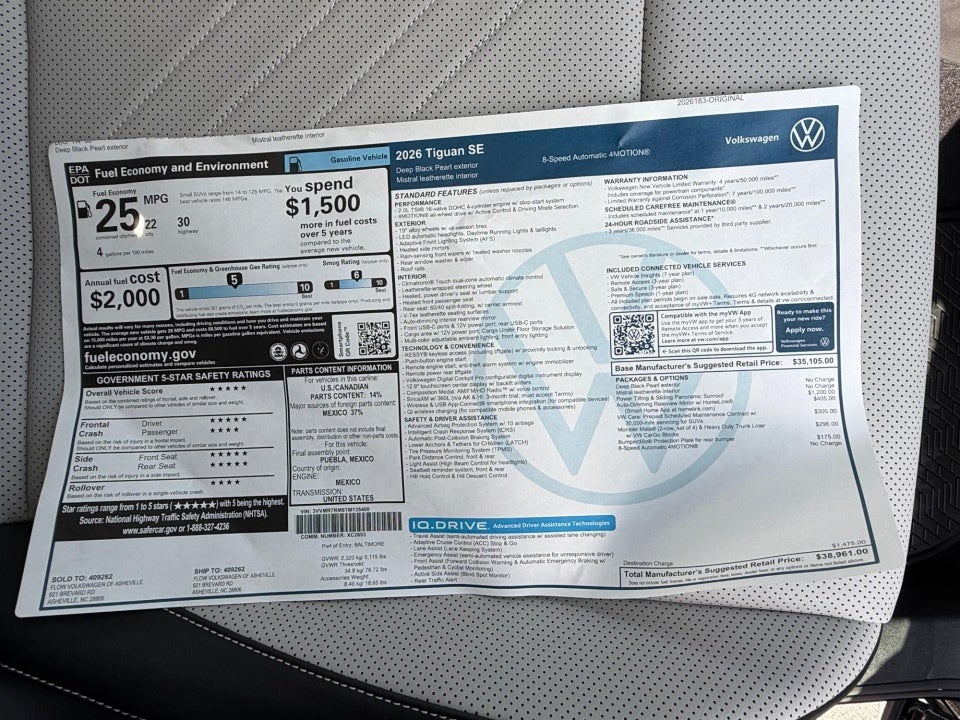Image resolution: width=960 pixels, height=720 pixels.
Task: Click the Apply now button
Action: [x=804, y=329]
